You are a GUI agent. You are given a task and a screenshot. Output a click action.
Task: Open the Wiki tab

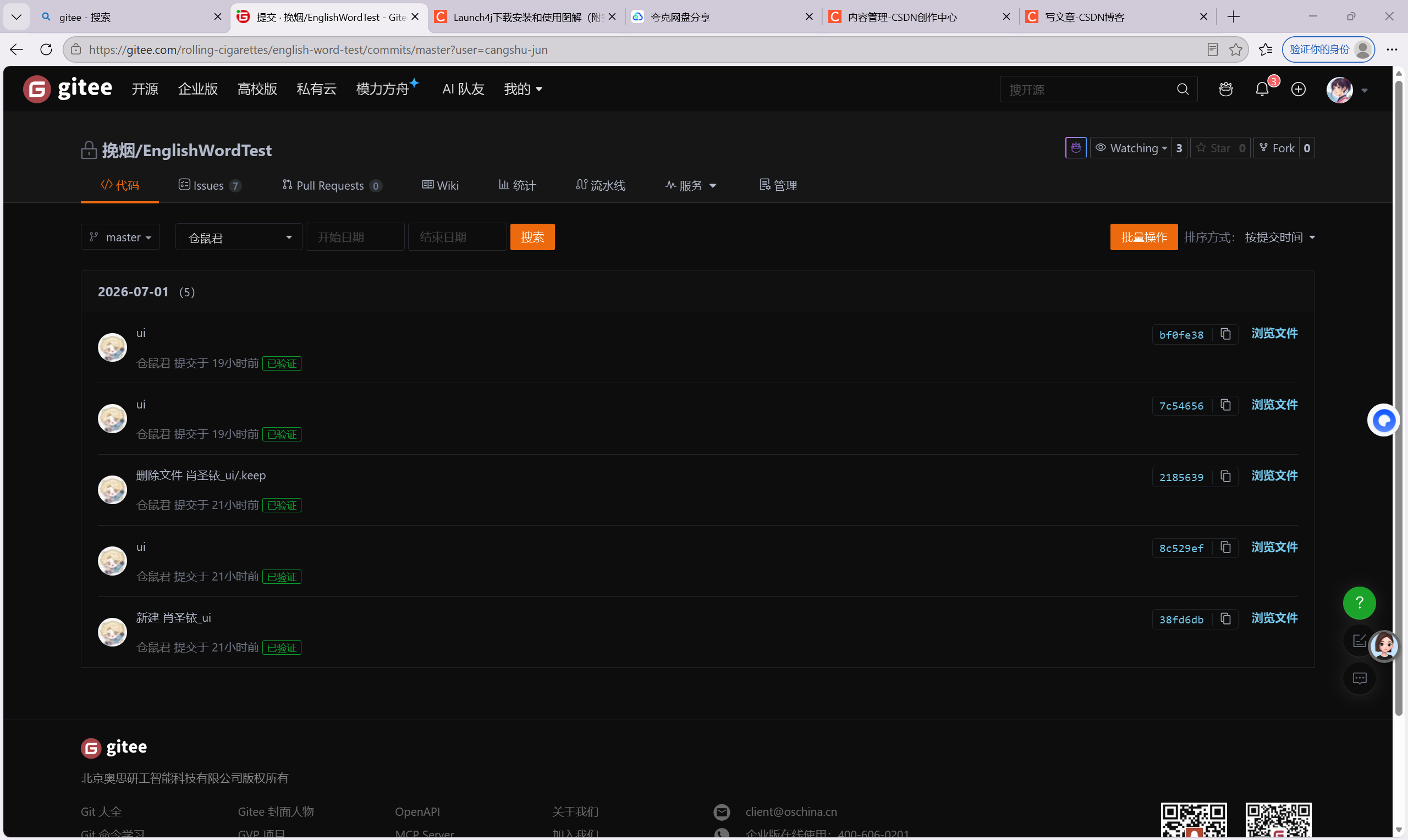[x=440, y=185]
